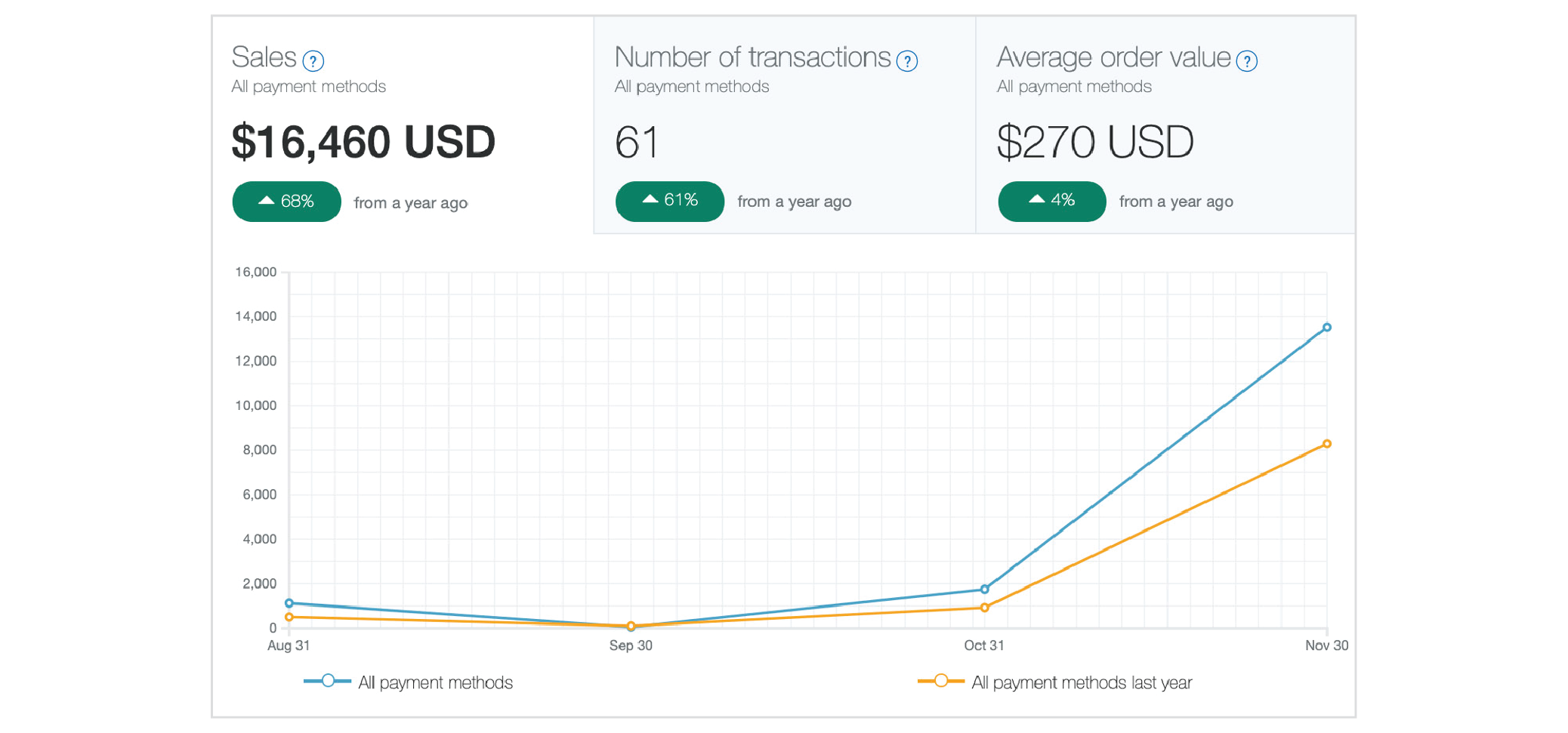Screen dimensions: 1568x733
Task: Click the 61% transactions increase badge
Action: pyautogui.click(x=670, y=201)
